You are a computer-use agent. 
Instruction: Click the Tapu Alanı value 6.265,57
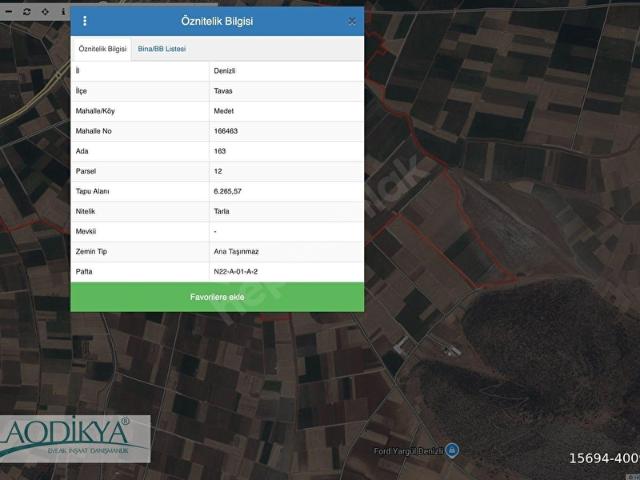pyautogui.click(x=227, y=191)
